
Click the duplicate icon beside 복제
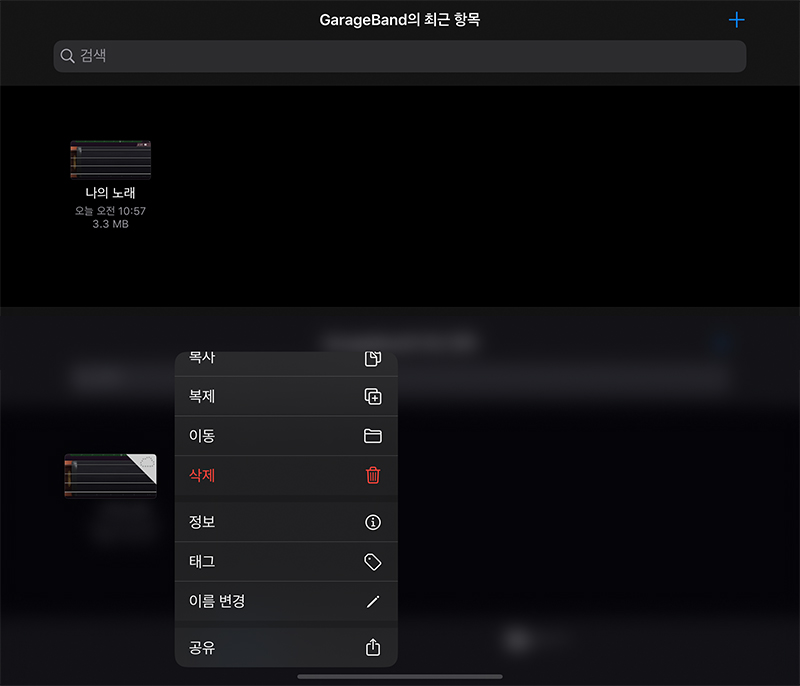coord(373,396)
